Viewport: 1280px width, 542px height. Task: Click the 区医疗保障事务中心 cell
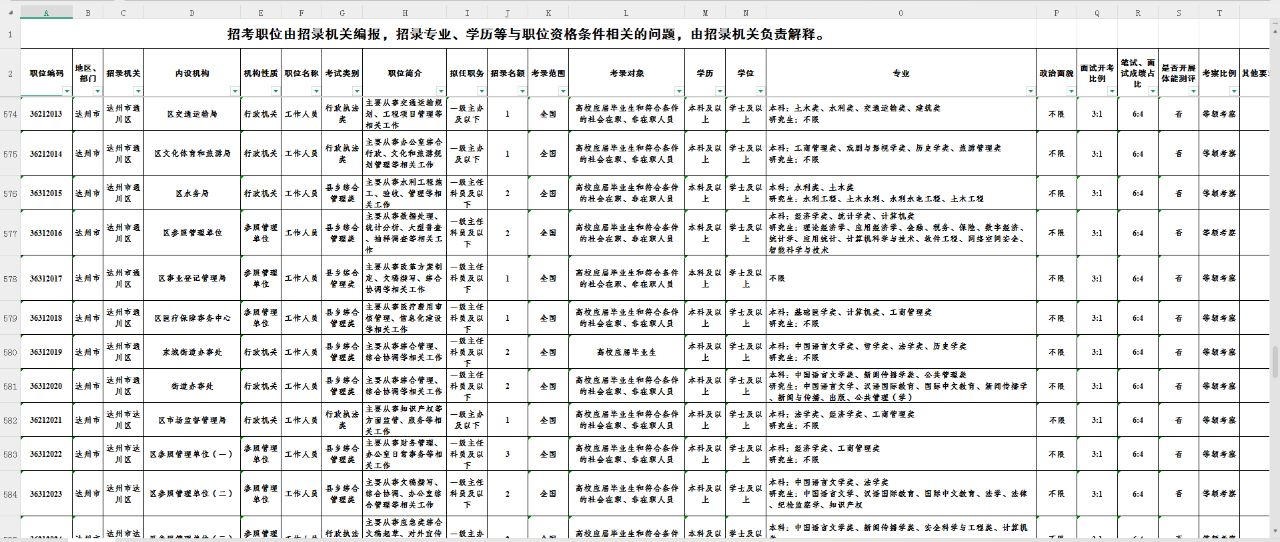[191, 318]
